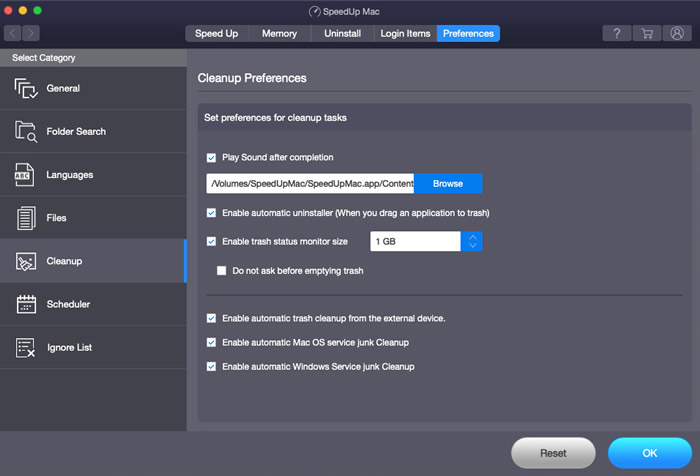This screenshot has width=700, height=476.
Task: Click the Reset button
Action: (553, 453)
